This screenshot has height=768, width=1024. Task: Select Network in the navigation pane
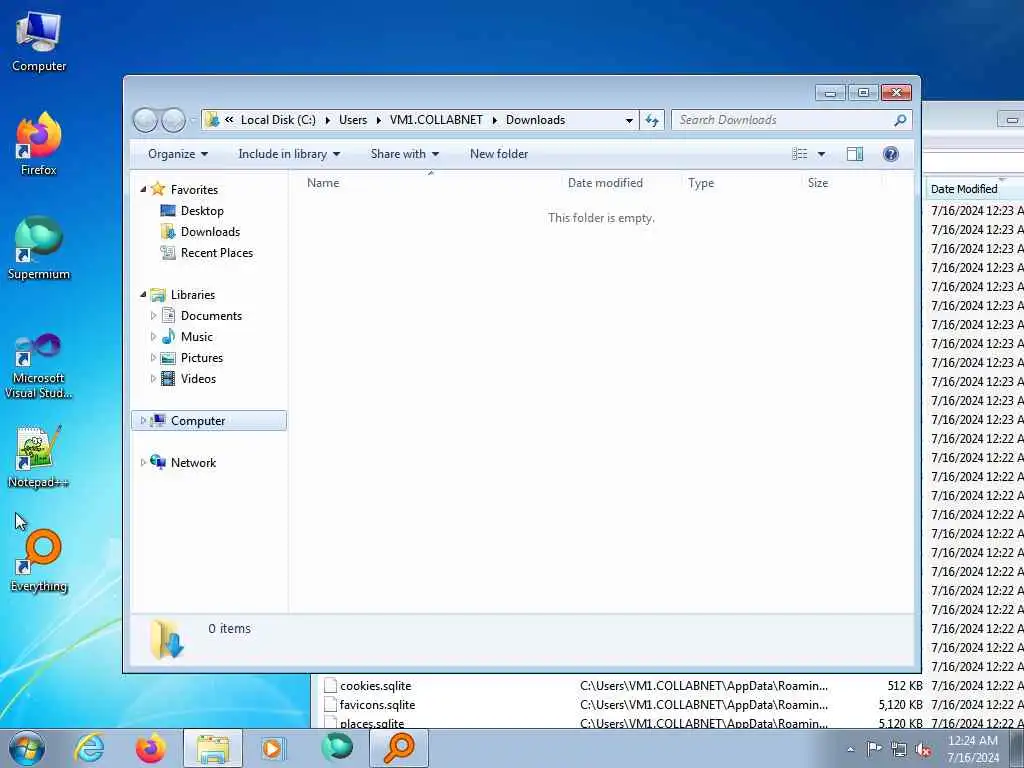pyautogui.click(x=184, y=462)
